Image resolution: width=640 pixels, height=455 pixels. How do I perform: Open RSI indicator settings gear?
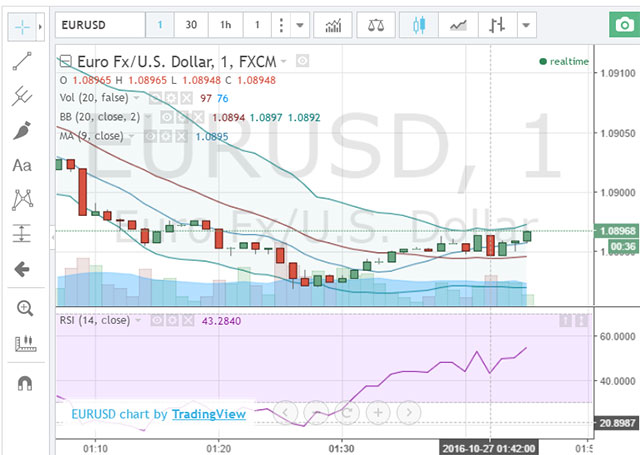coord(173,321)
